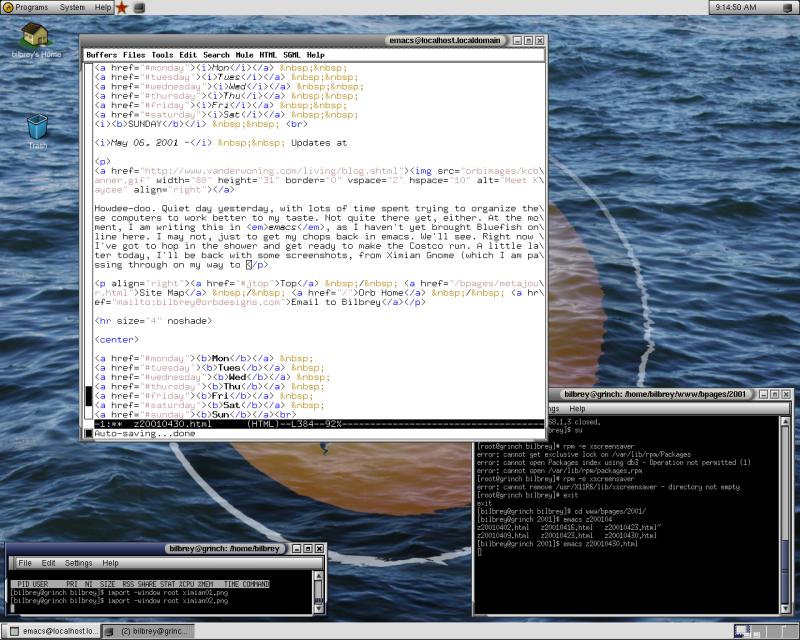This screenshot has width=800, height=640.
Task: Open the Buffers menu in emacs
Action: click(101, 55)
